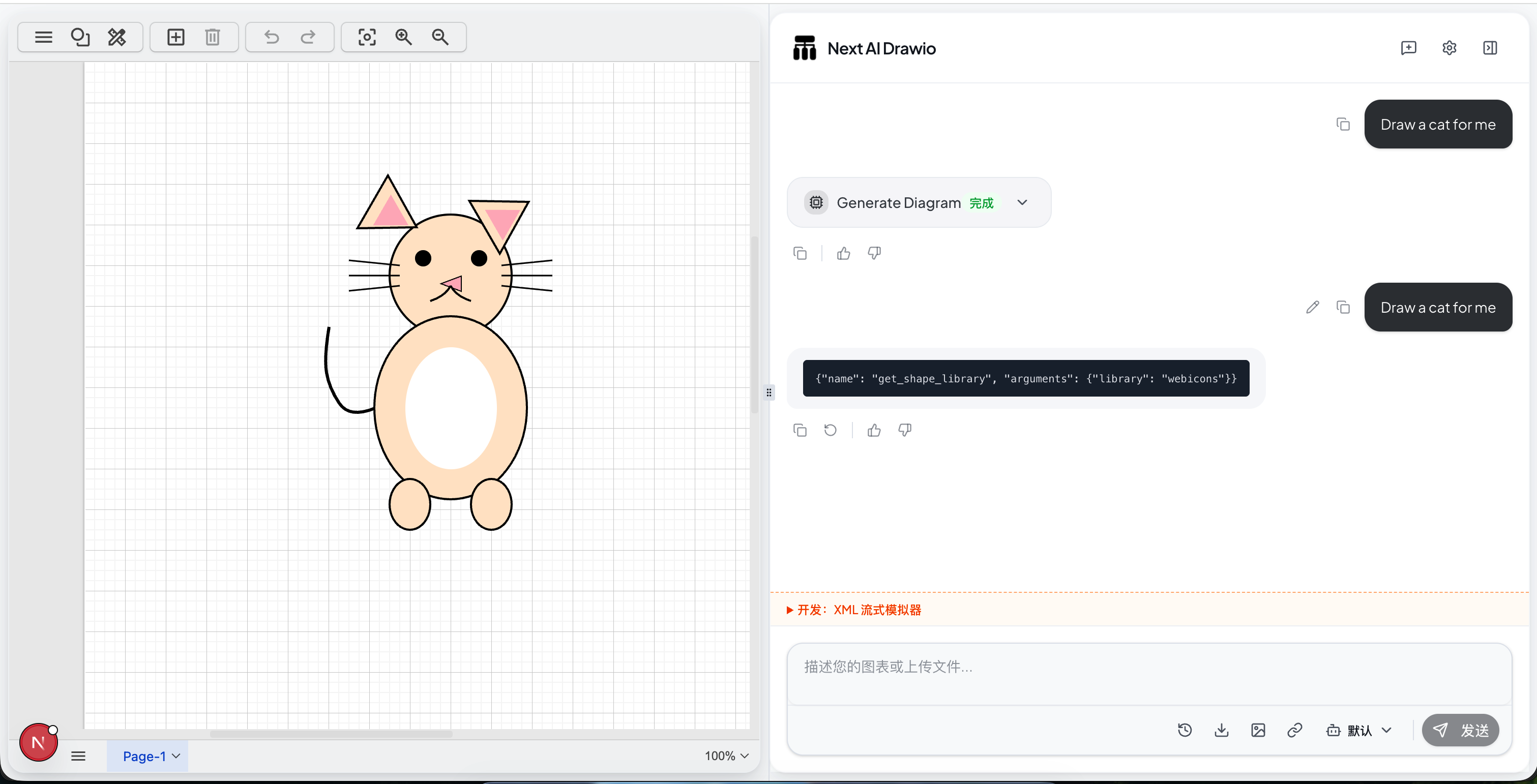Open the 默认 model selector dropdown
The height and width of the screenshot is (784, 1537).
(1358, 730)
